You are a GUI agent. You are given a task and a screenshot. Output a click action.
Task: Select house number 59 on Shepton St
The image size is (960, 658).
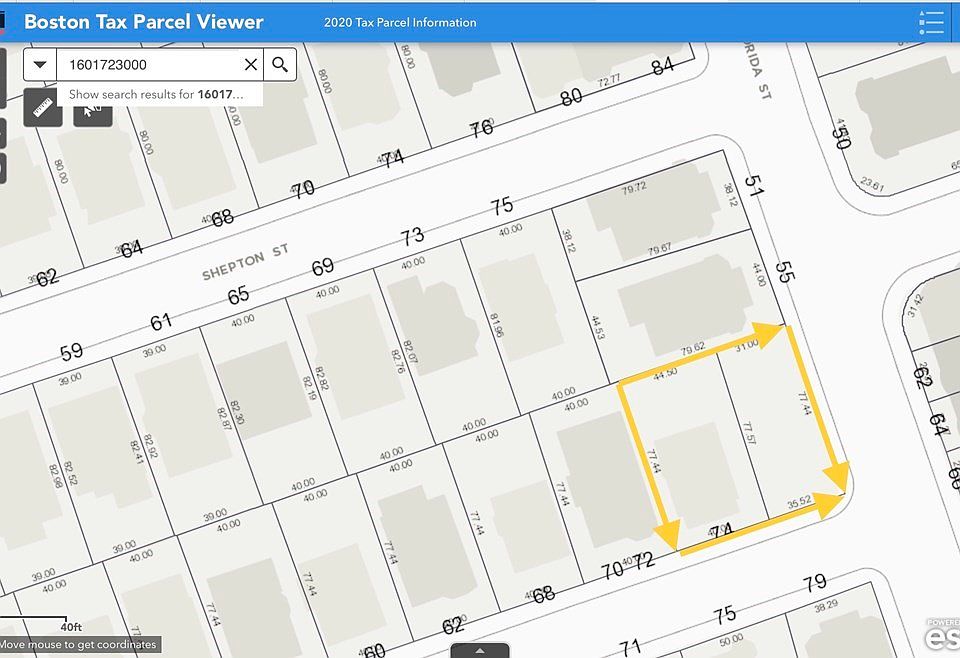(71, 351)
